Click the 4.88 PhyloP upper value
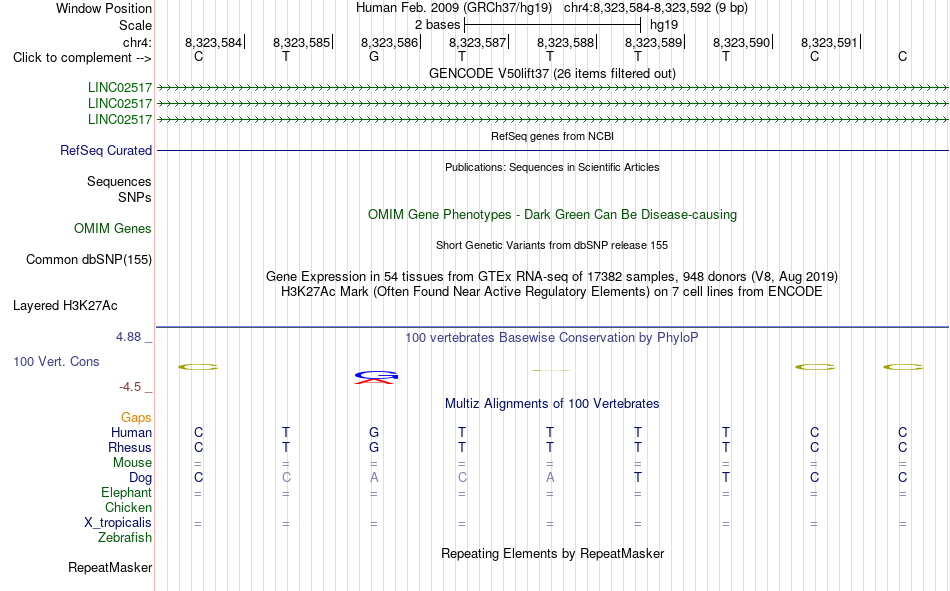The width and height of the screenshot is (950, 591). point(128,337)
